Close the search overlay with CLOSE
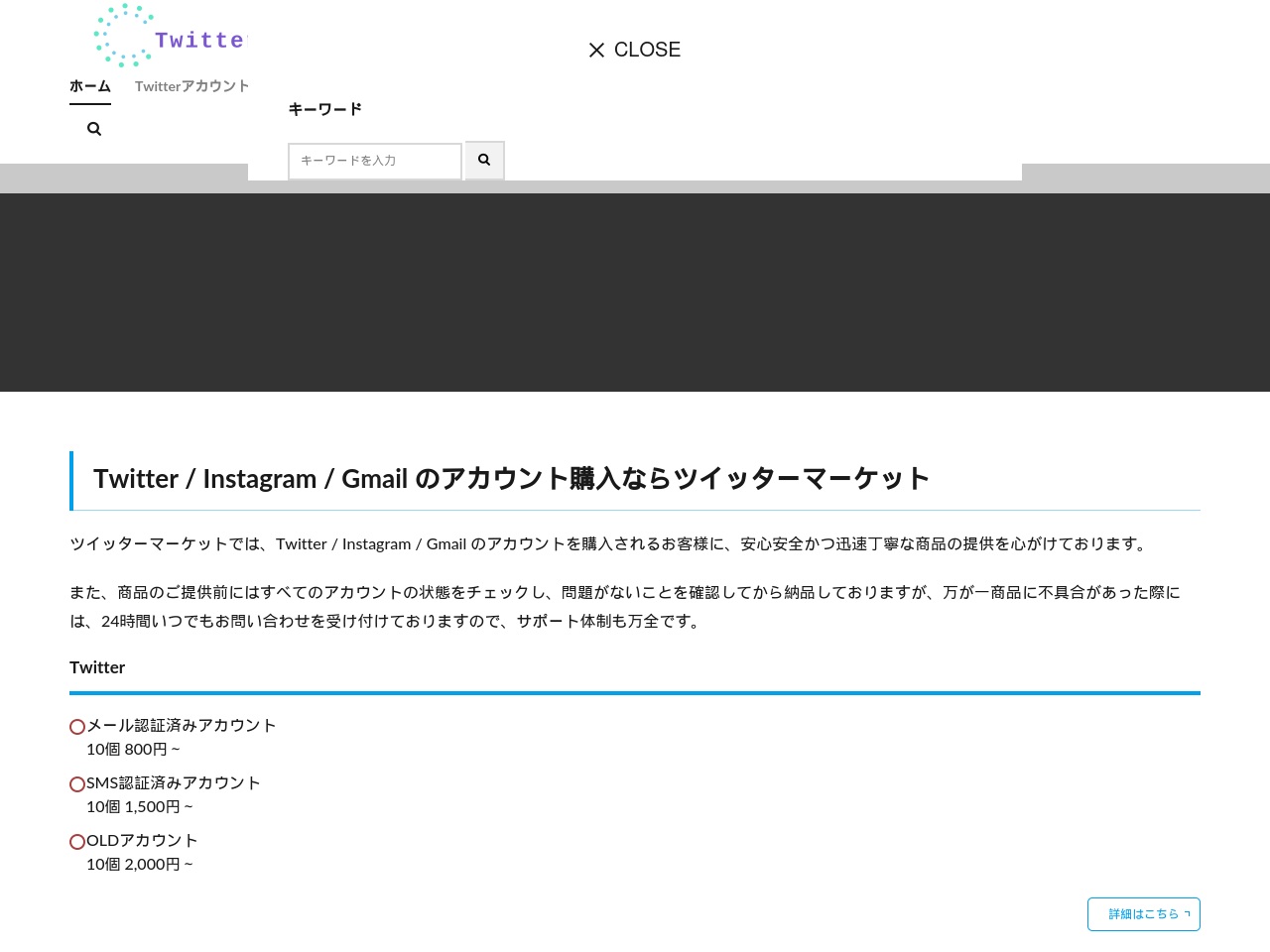Screen dimensions: 1270x952 (x=634, y=50)
